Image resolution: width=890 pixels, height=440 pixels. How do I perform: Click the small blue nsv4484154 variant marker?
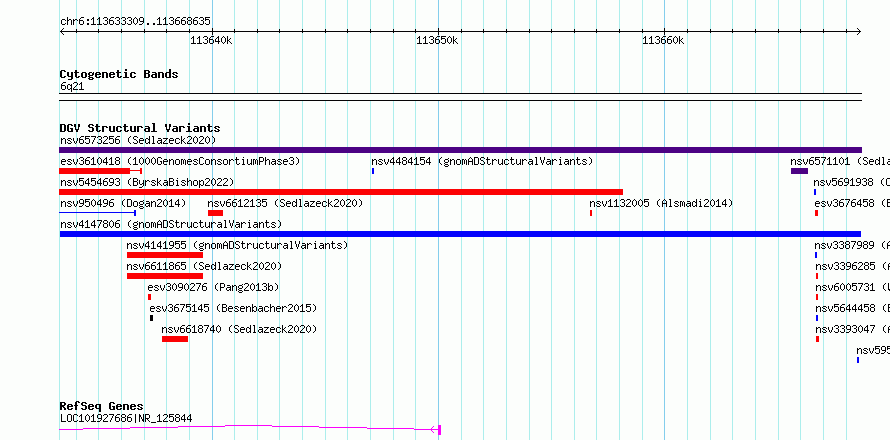click(373, 171)
